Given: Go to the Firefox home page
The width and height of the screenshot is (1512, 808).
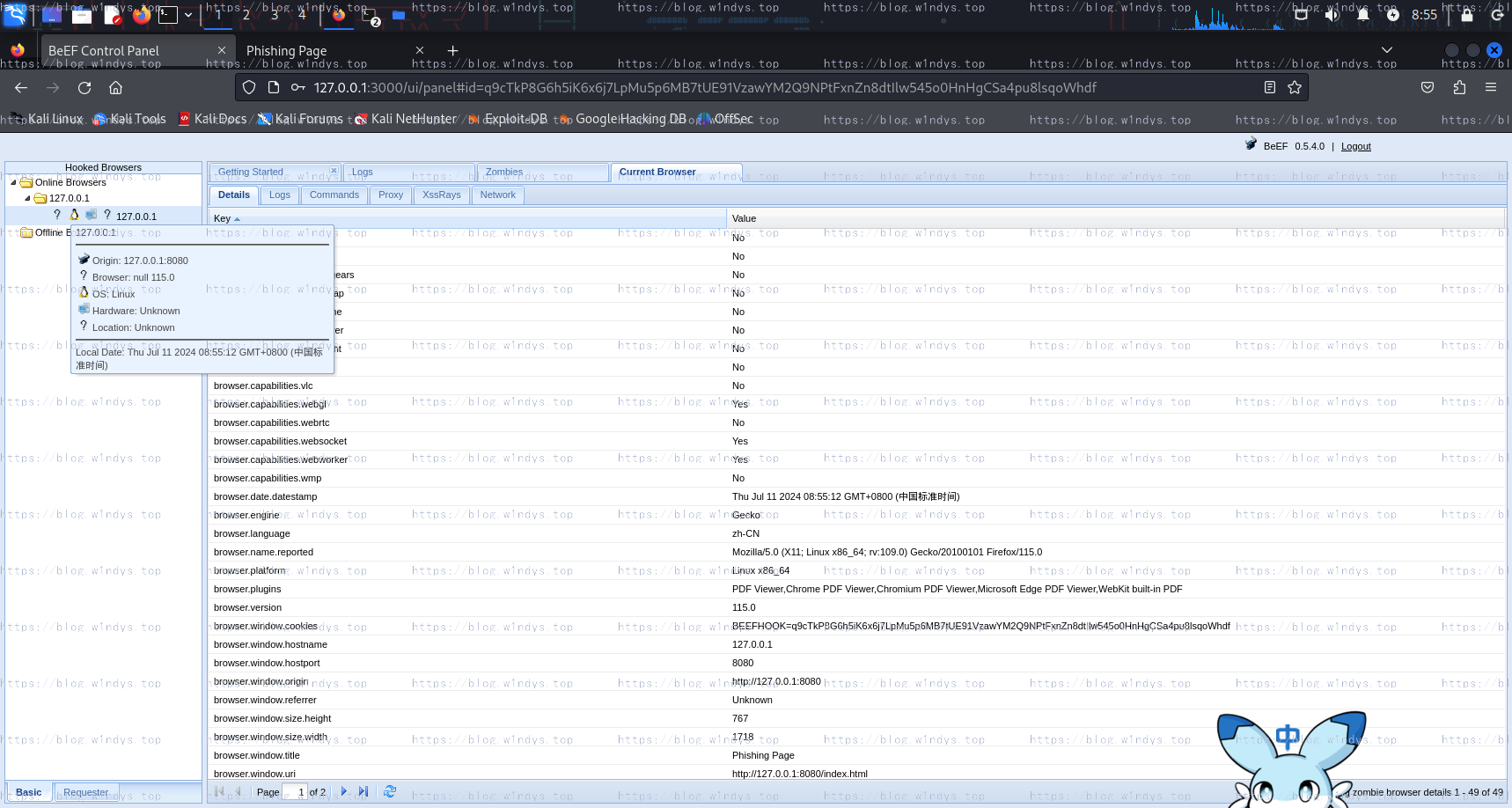Looking at the screenshot, I should click(115, 88).
